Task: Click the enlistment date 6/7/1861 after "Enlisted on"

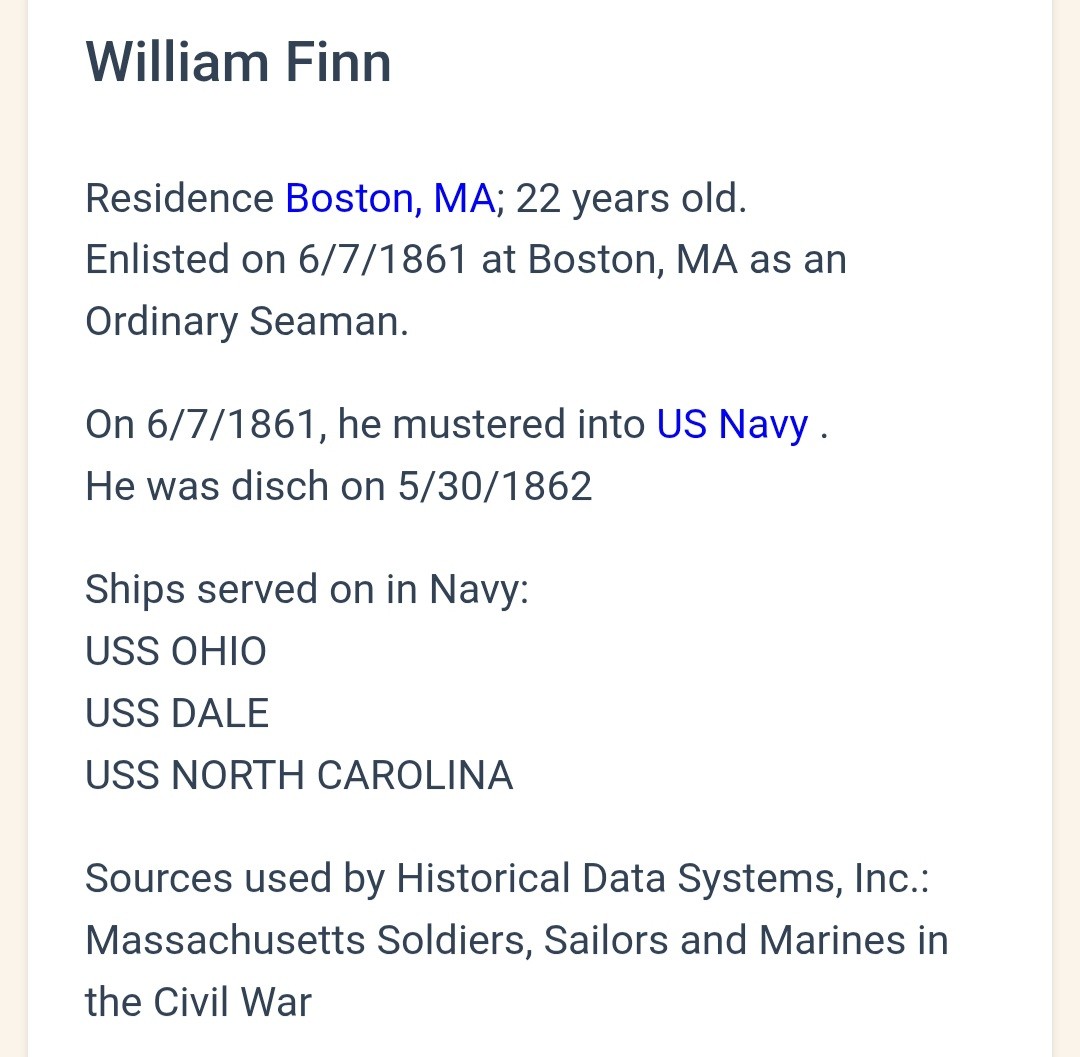Action: [x=383, y=260]
